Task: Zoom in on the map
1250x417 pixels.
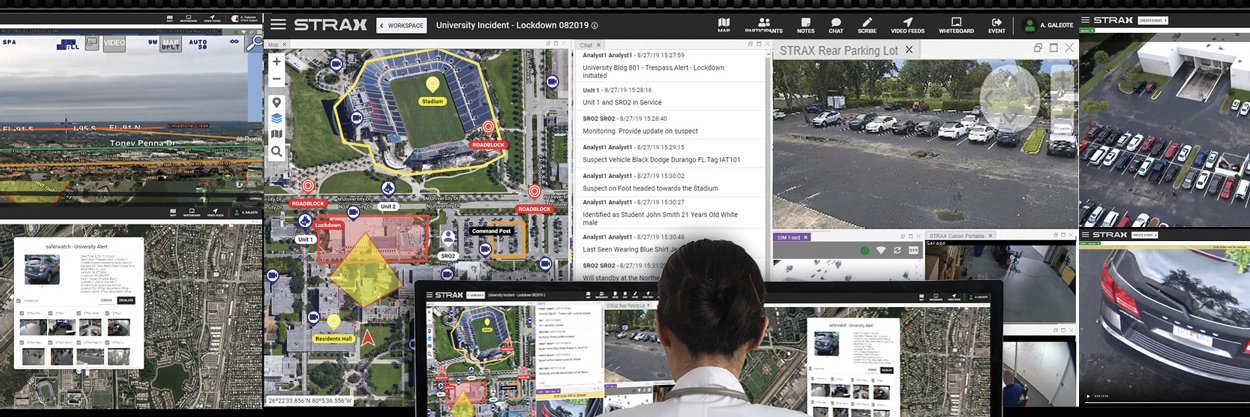Action: pyautogui.click(x=276, y=62)
